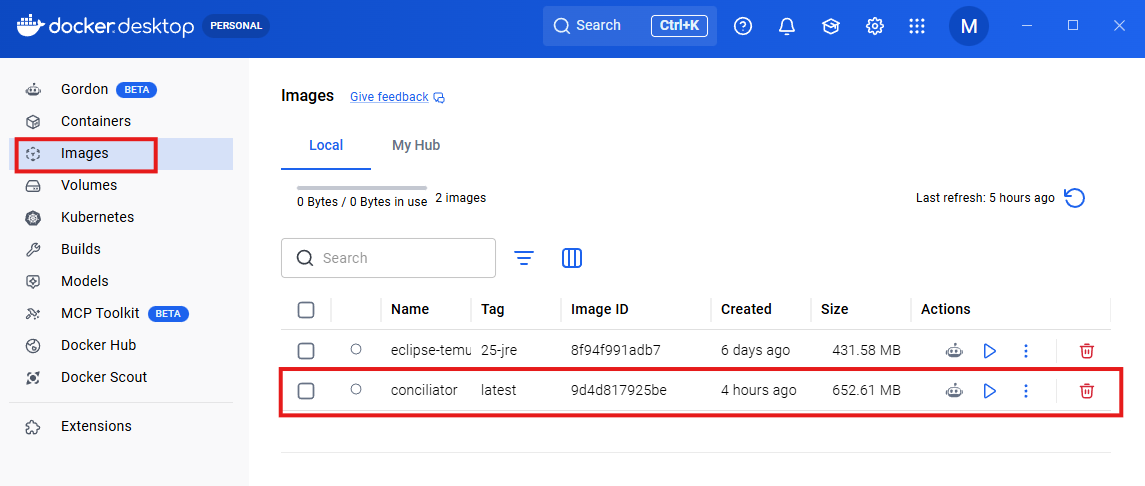The width and height of the screenshot is (1145, 486).
Task: Open the conciliator image name
Action: tap(424, 390)
